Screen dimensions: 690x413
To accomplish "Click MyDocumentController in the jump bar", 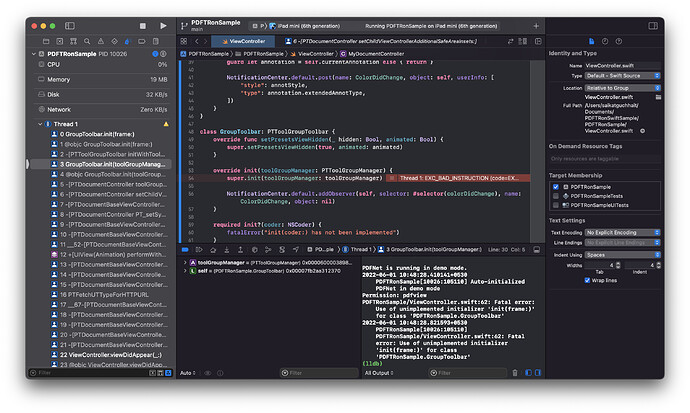I will click(372, 54).
